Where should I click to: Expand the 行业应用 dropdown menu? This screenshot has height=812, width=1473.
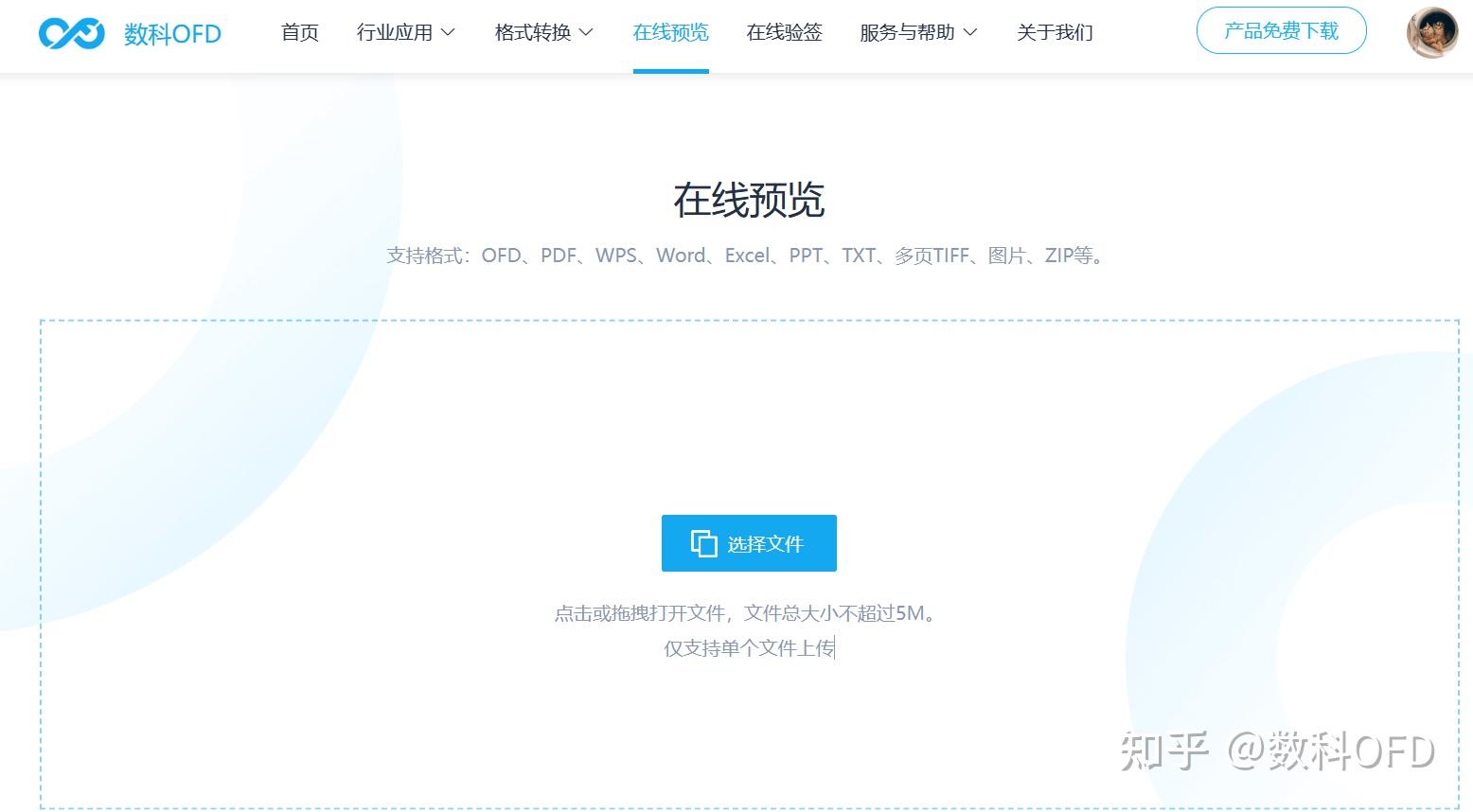tap(396, 31)
